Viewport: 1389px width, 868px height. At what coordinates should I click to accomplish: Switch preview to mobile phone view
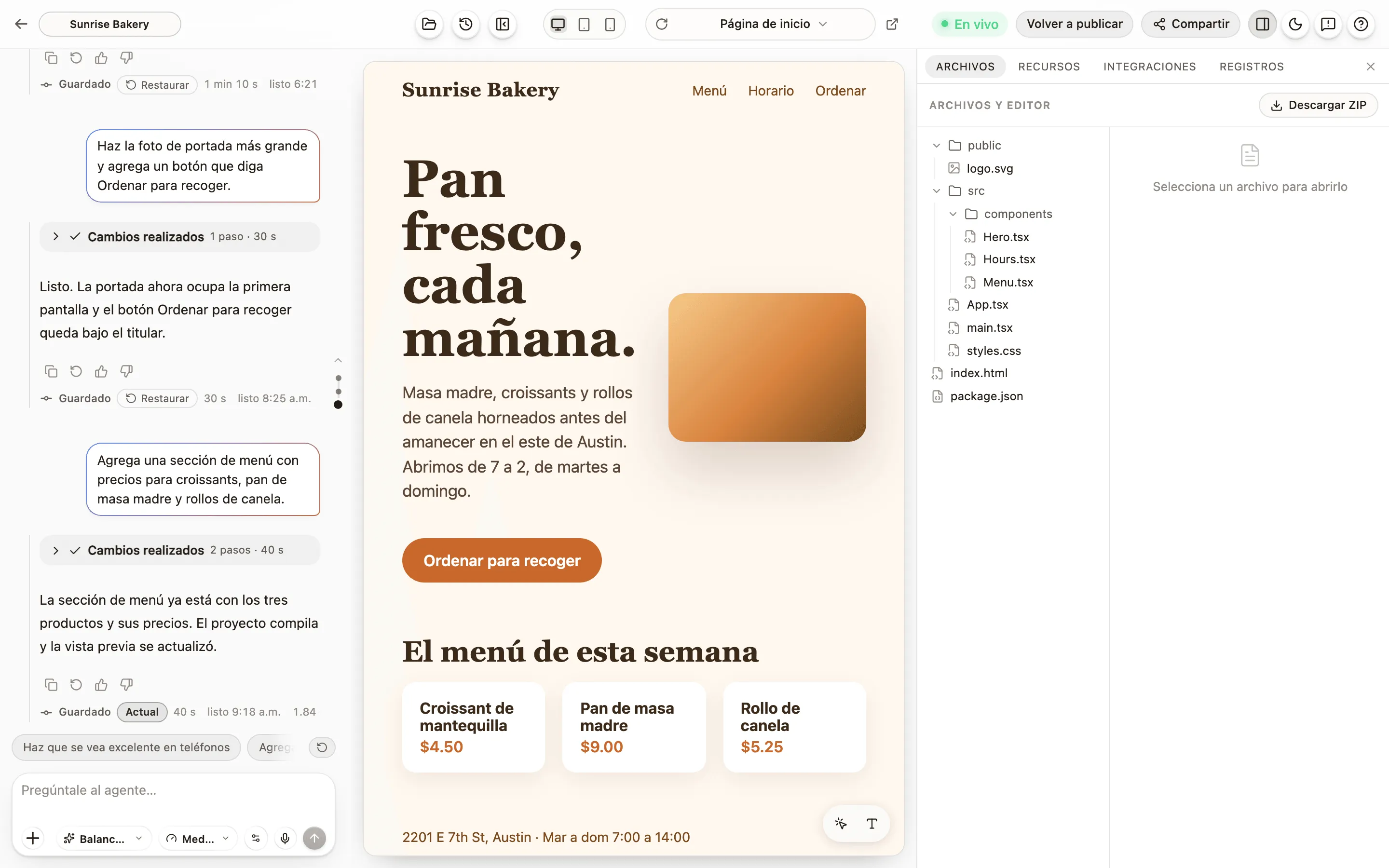coord(610,24)
